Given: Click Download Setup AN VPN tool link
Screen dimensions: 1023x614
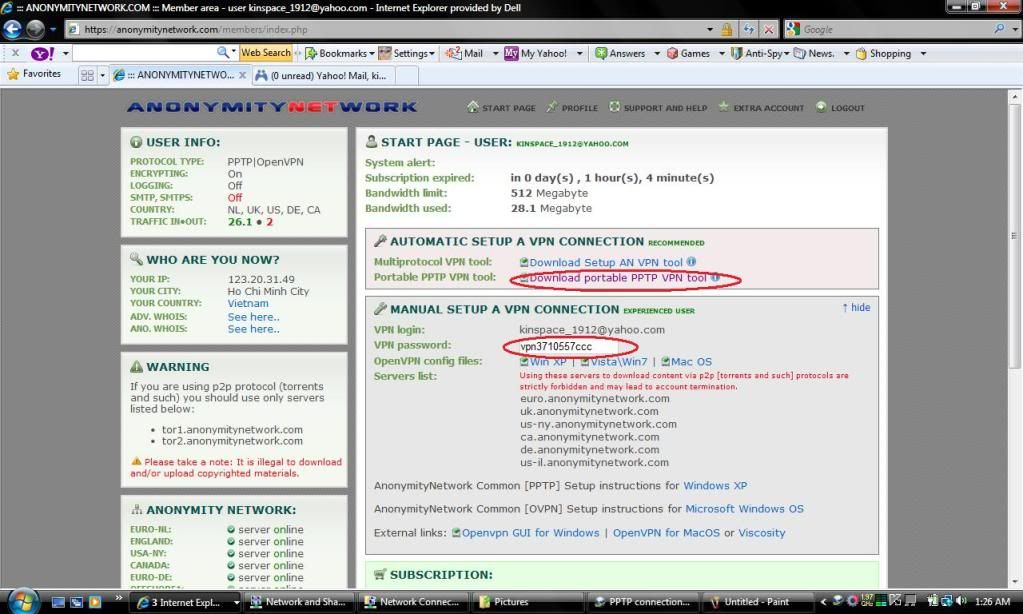Looking at the screenshot, I should (x=605, y=262).
